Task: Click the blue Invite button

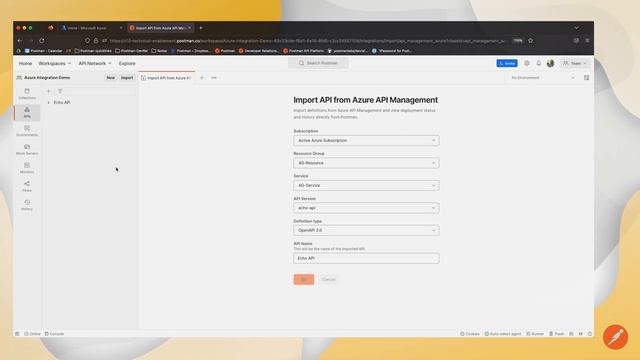Action: click(x=507, y=63)
